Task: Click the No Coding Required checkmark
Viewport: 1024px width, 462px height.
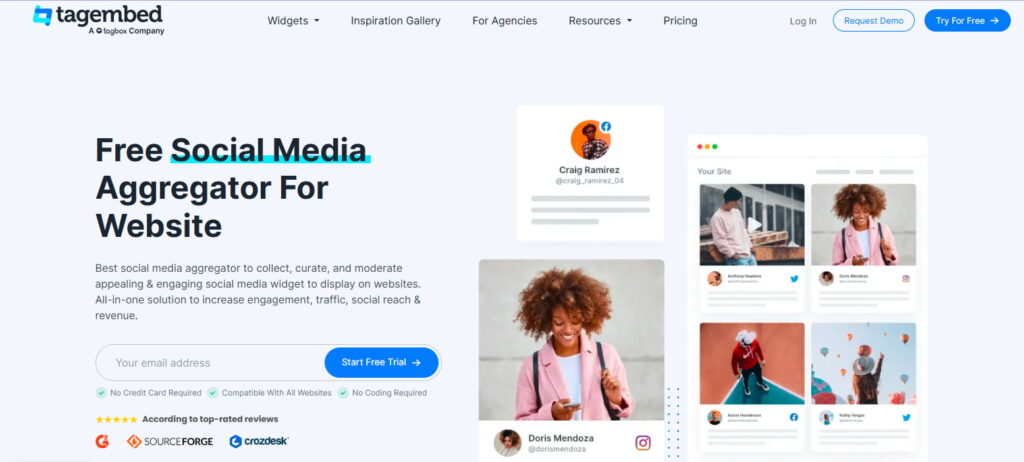Action: tap(343, 393)
